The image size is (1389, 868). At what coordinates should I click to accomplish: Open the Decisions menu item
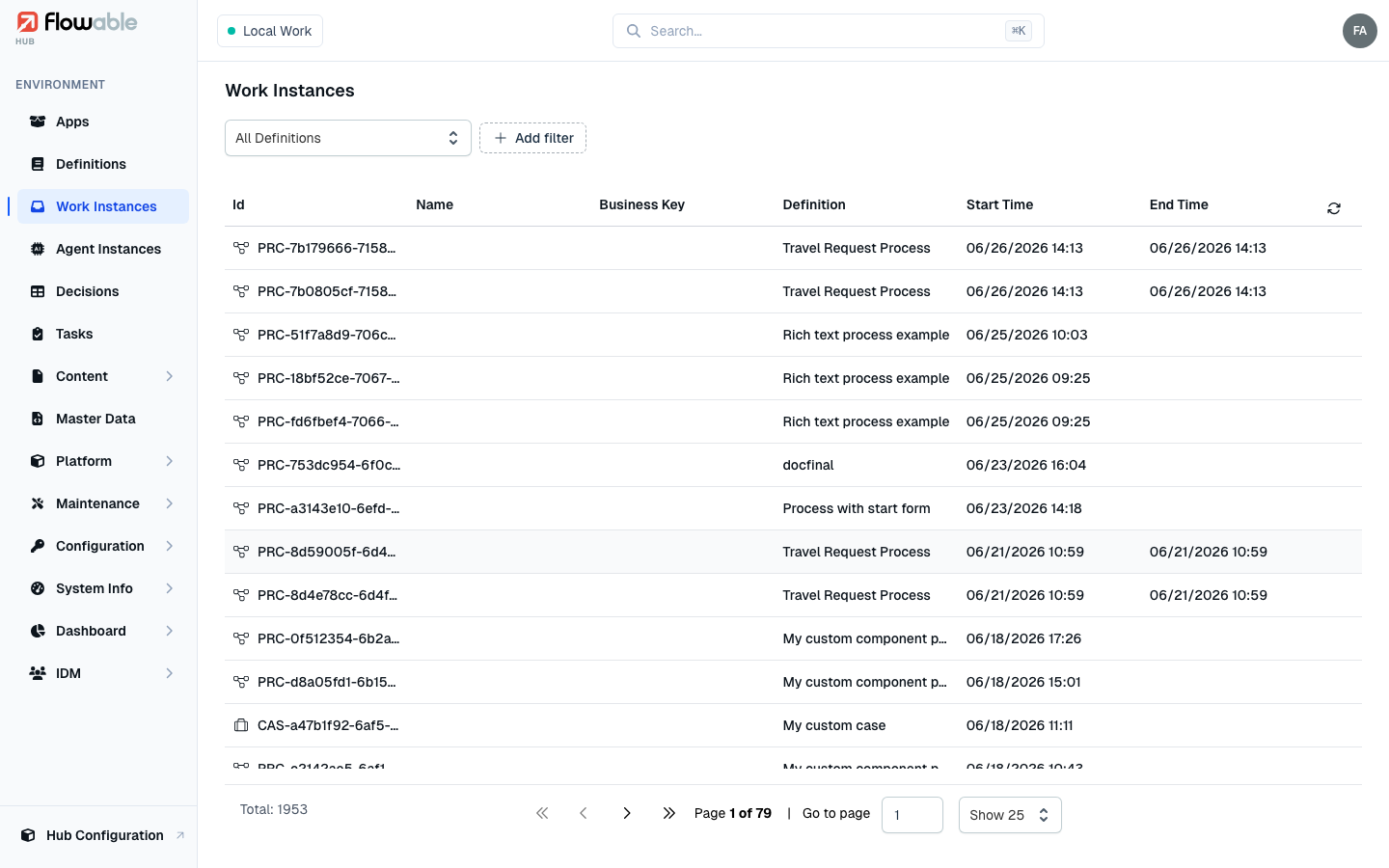103,291
